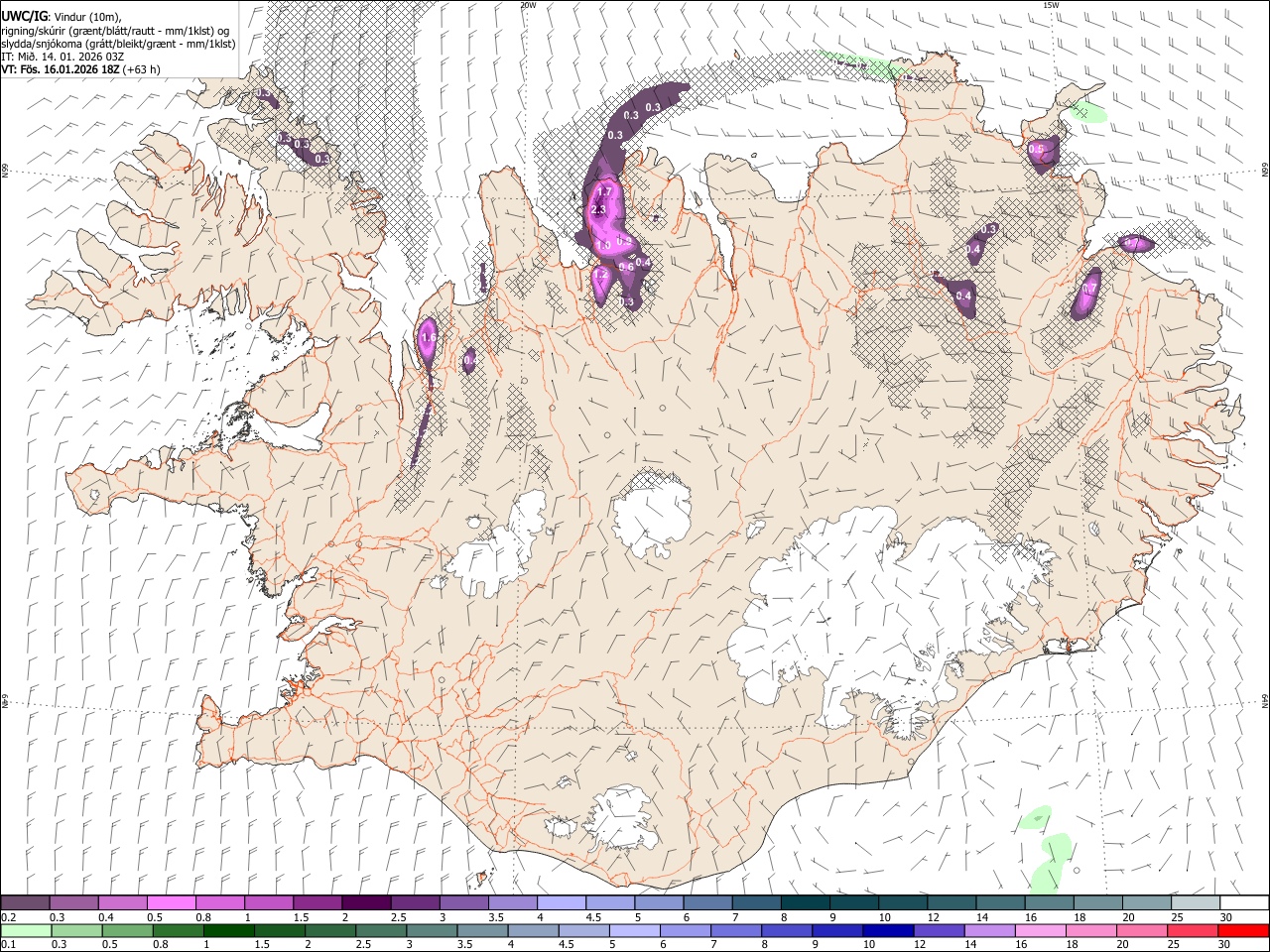Click the medium green 0.5 rain legend swatch
The width and height of the screenshot is (1270, 952).
click(127, 930)
